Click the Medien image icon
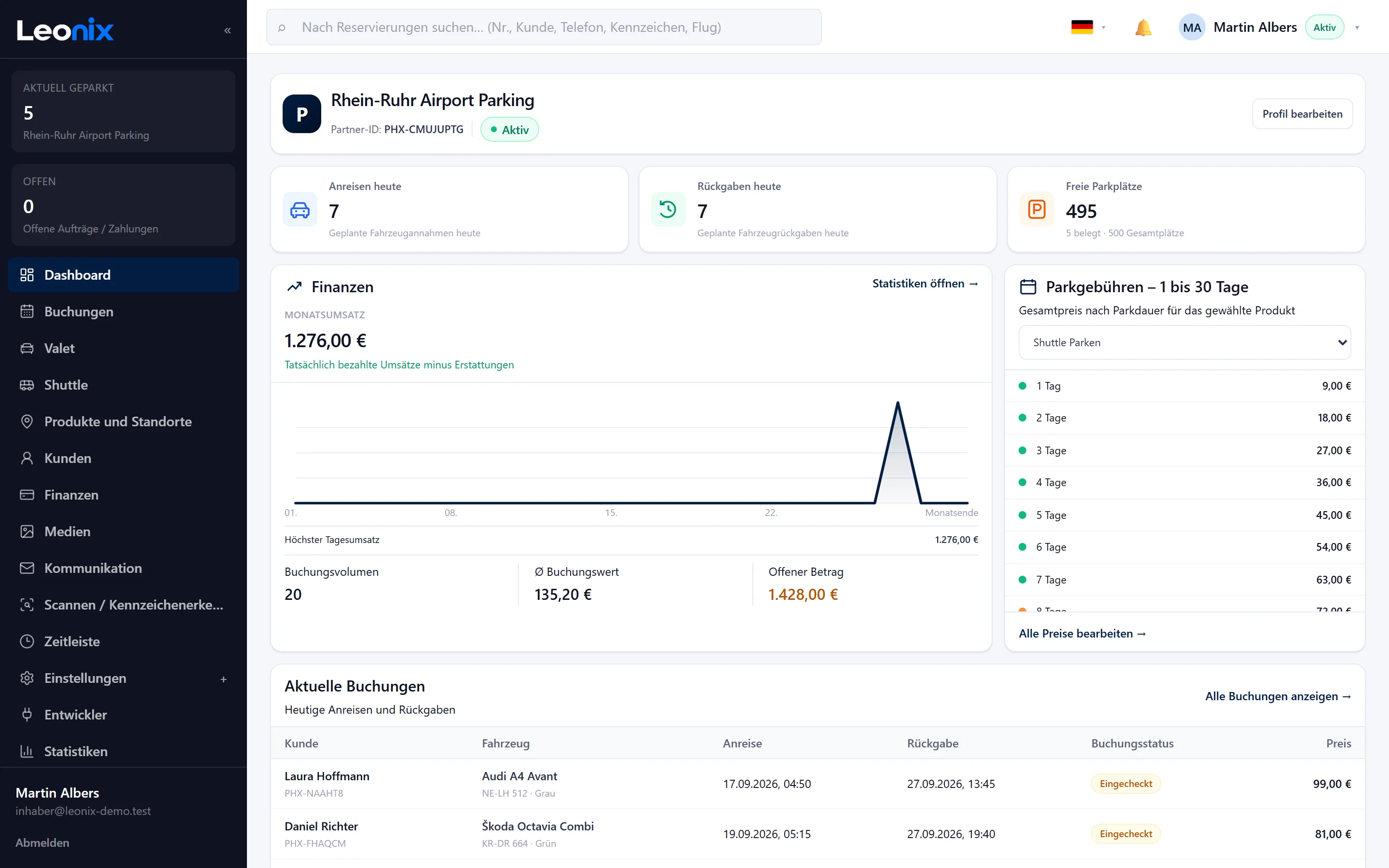1389x868 pixels. pos(27,531)
